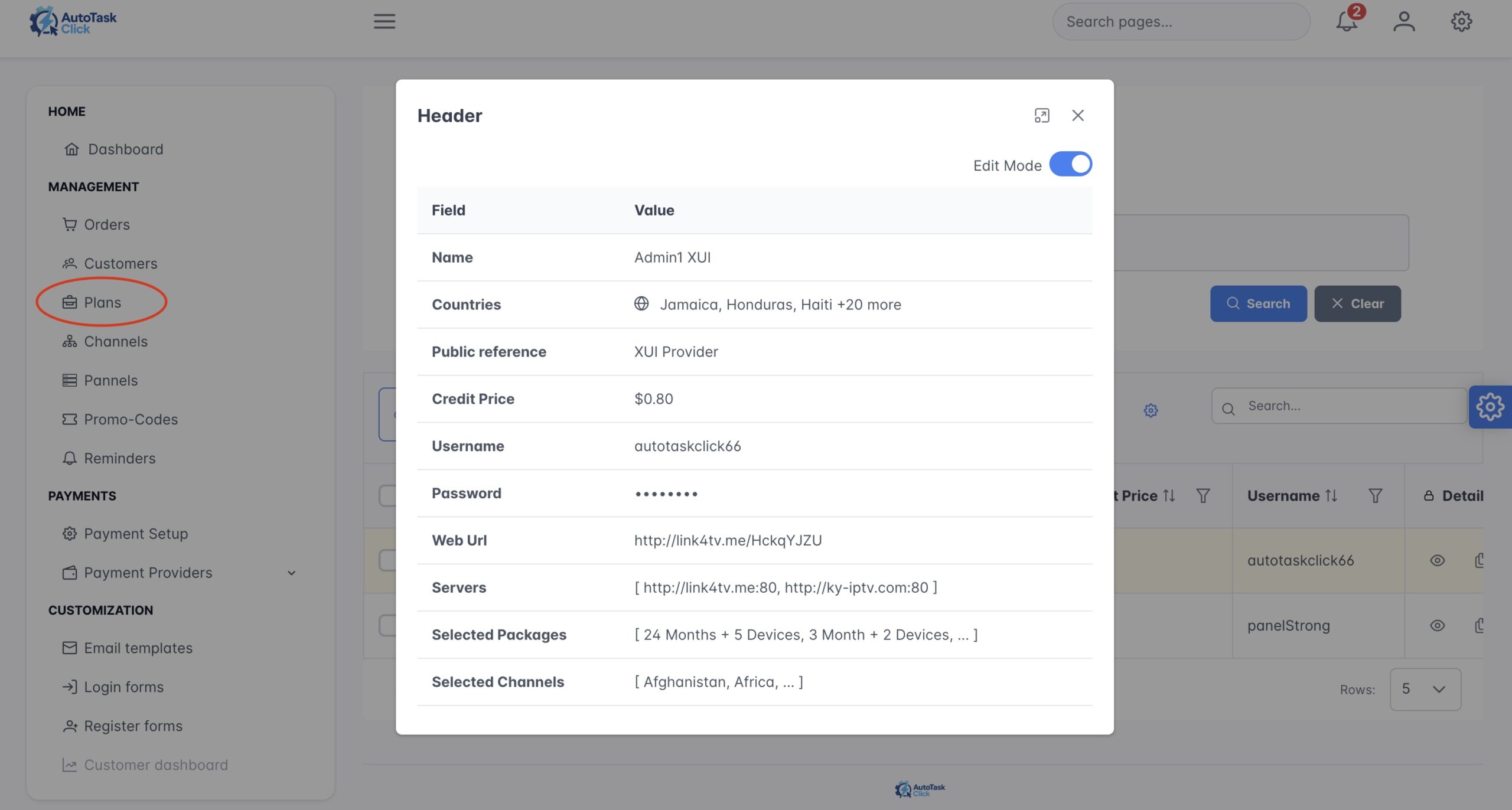Copy icon in panelStrong row

(1479, 626)
